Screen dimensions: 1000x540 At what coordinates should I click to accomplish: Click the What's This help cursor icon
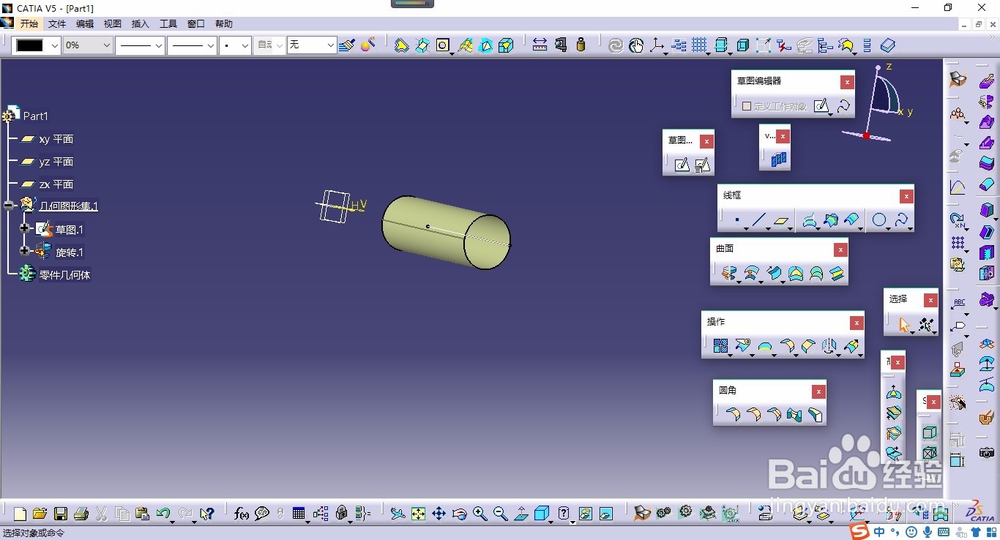click(x=206, y=513)
